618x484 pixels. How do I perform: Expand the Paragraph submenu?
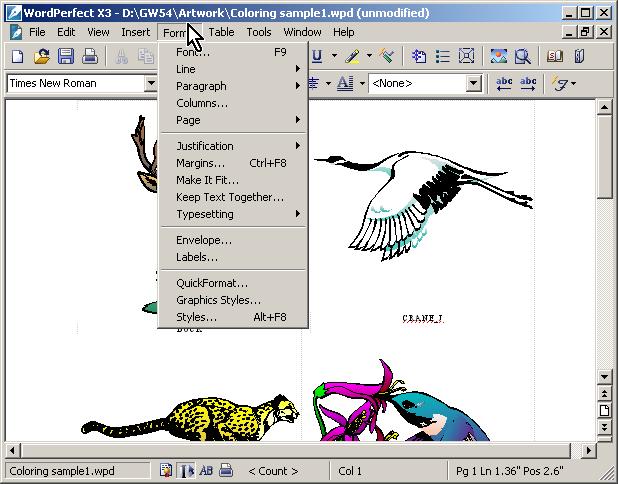coord(233,86)
